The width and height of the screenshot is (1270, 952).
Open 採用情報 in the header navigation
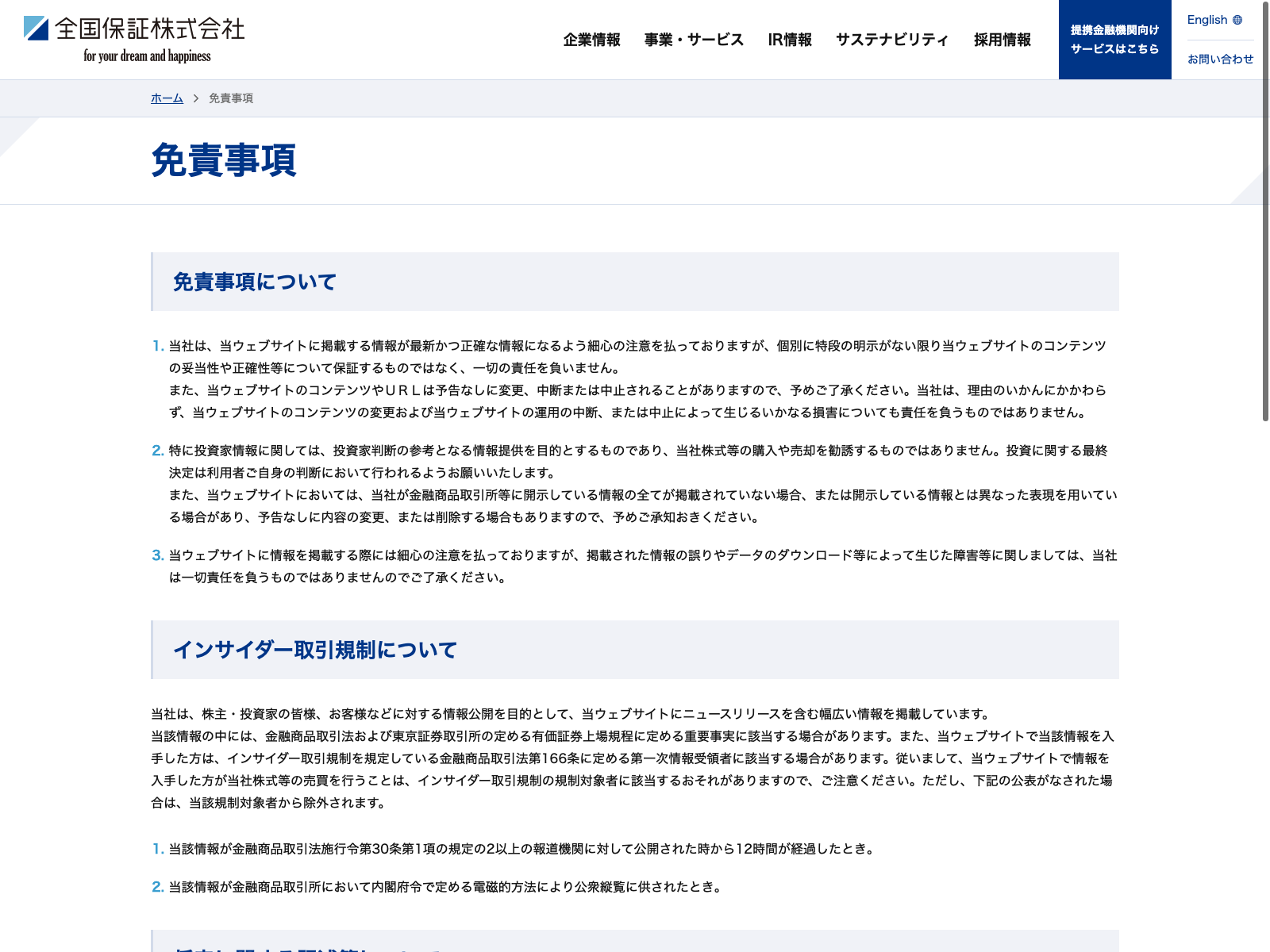click(x=1003, y=40)
